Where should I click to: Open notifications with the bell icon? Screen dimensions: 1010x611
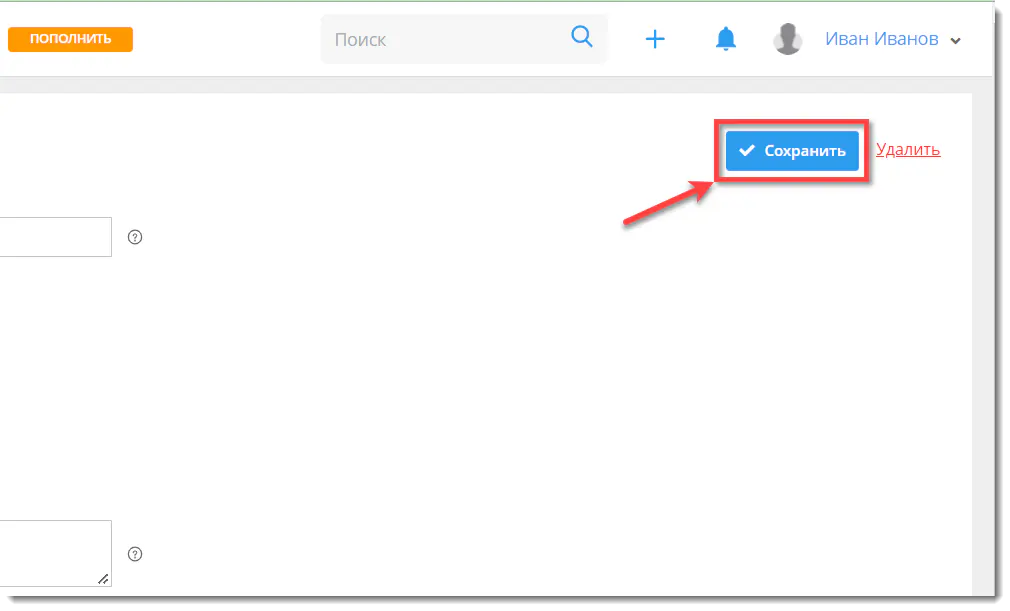[x=726, y=39]
